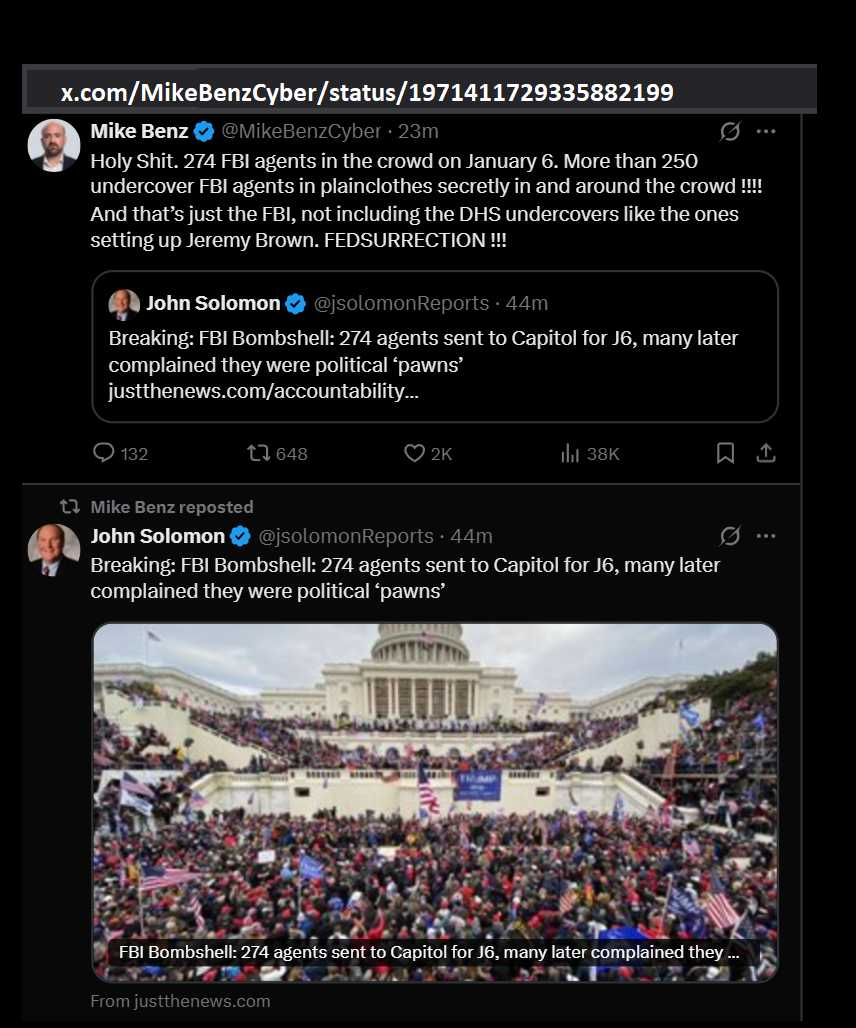Screen dimensions: 856x1028
Task: View analytics showing 38K views
Action: [570, 453]
